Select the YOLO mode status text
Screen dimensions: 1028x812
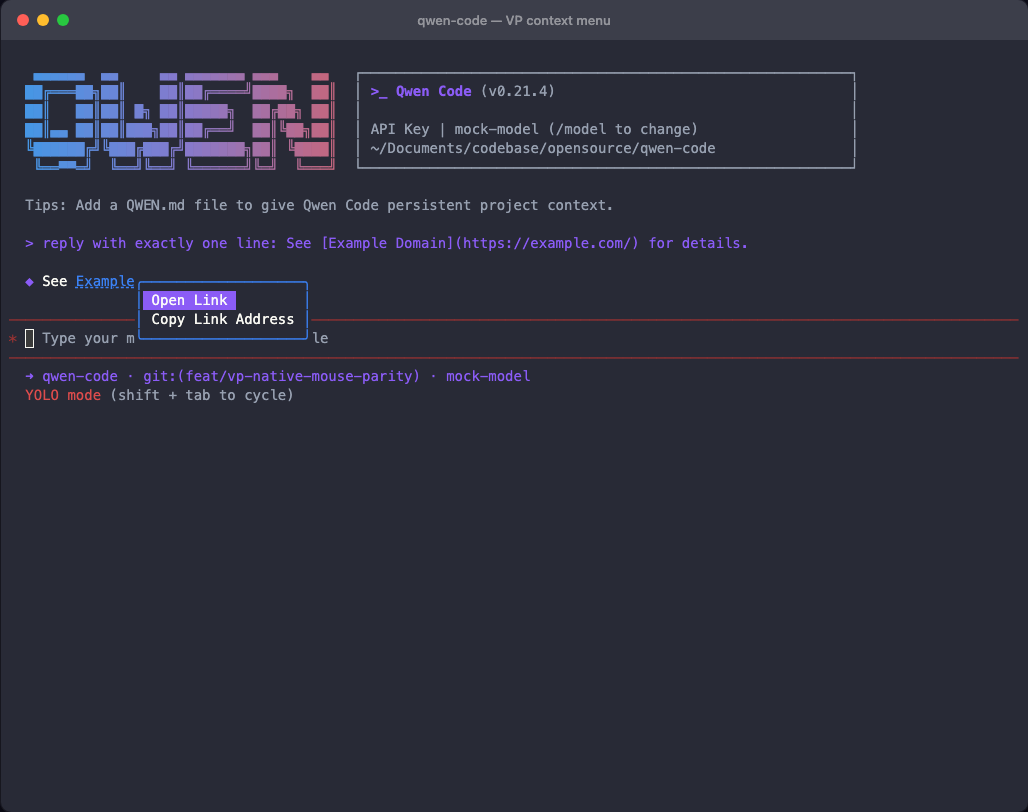[63, 395]
